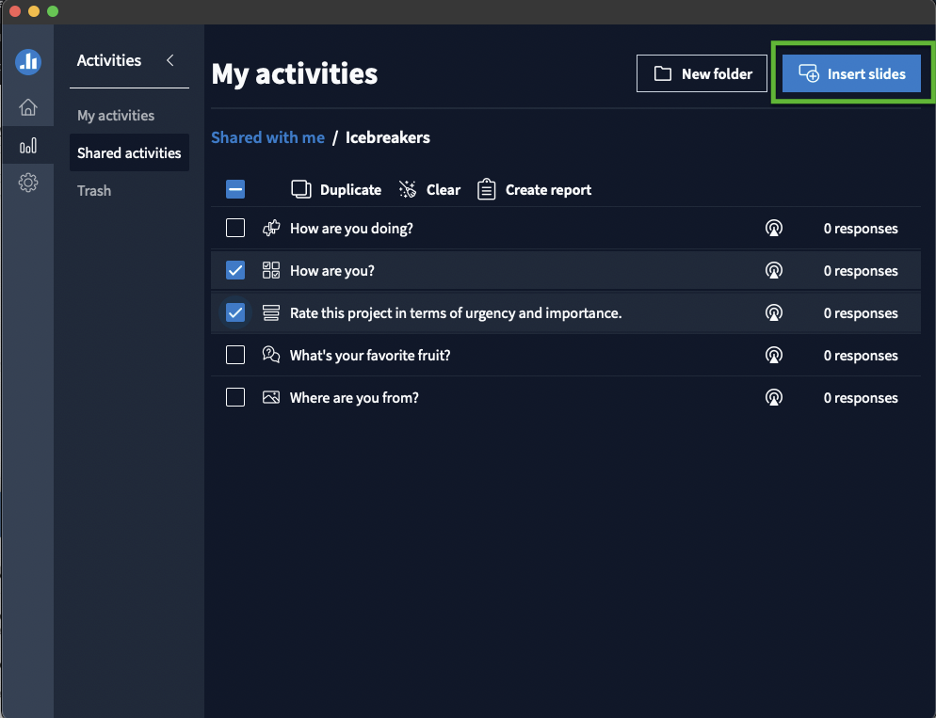This screenshot has width=936, height=718.
Task: Open Trash in the side menu
Action: pos(94,190)
